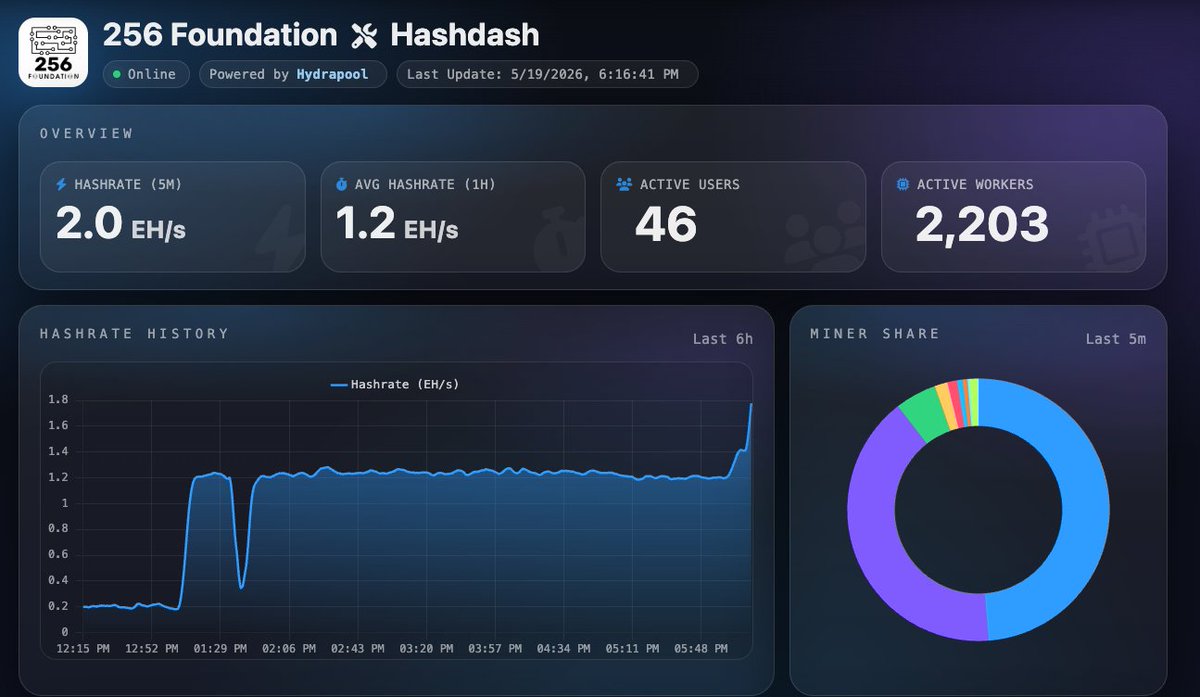Click the '01:29 PM' axis label
1200x697 pixels.
click(219, 649)
